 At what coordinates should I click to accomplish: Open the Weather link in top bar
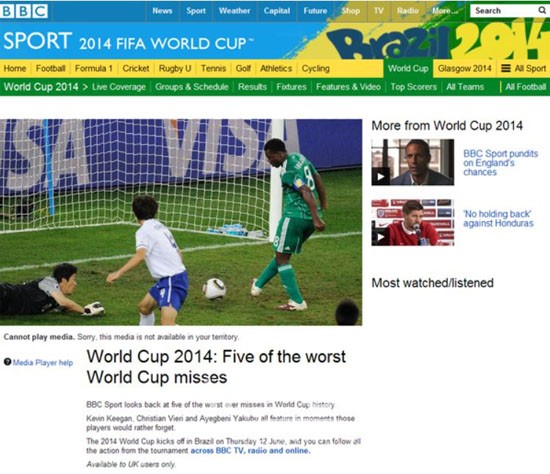[x=234, y=11]
